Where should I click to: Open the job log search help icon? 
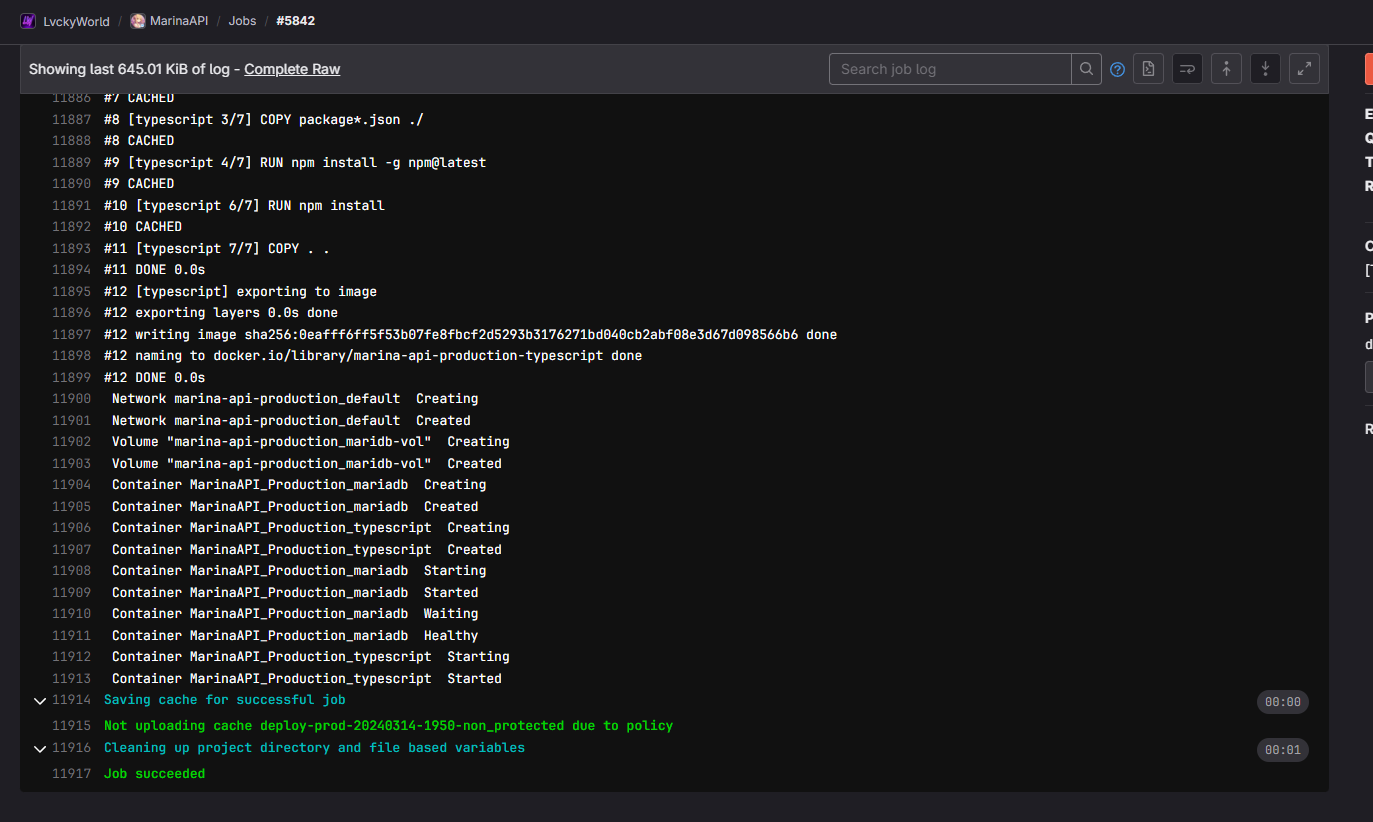(1118, 69)
